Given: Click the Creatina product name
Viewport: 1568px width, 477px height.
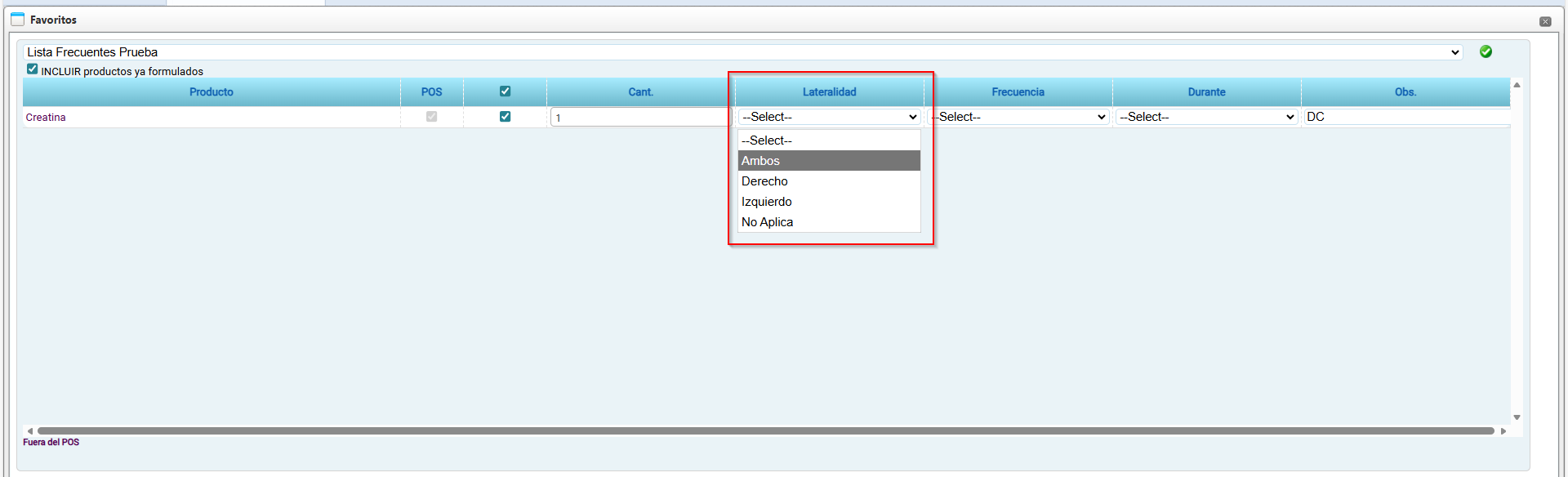Looking at the screenshot, I should point(46,118).
